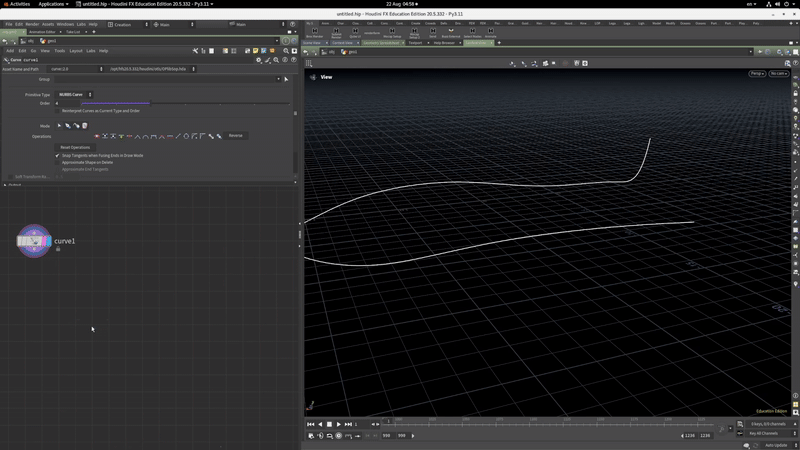Click the Order slider track
The width and height of the screenshot is (800, 450).
(185, 104)
